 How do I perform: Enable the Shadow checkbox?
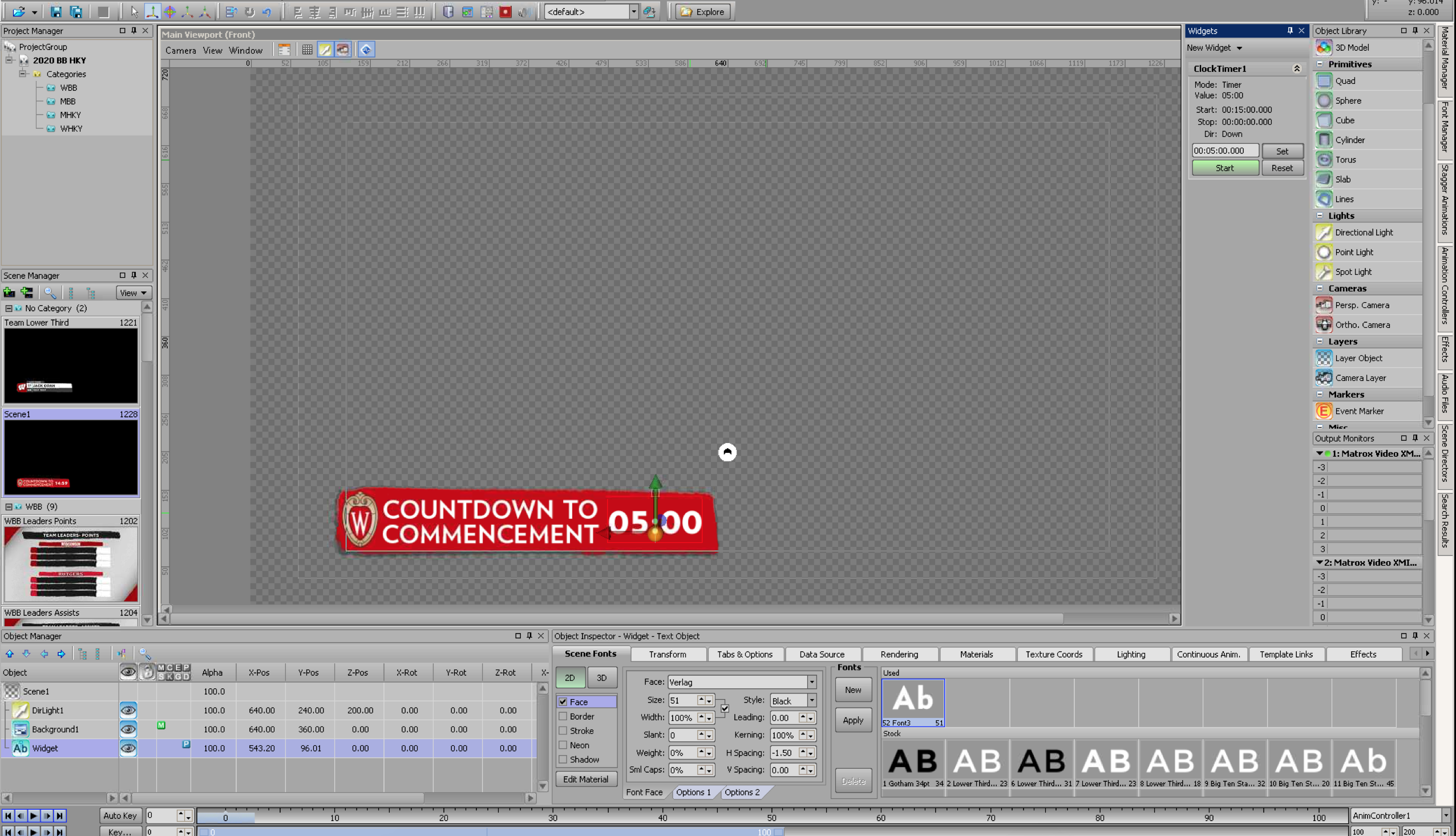coord(563,759)
